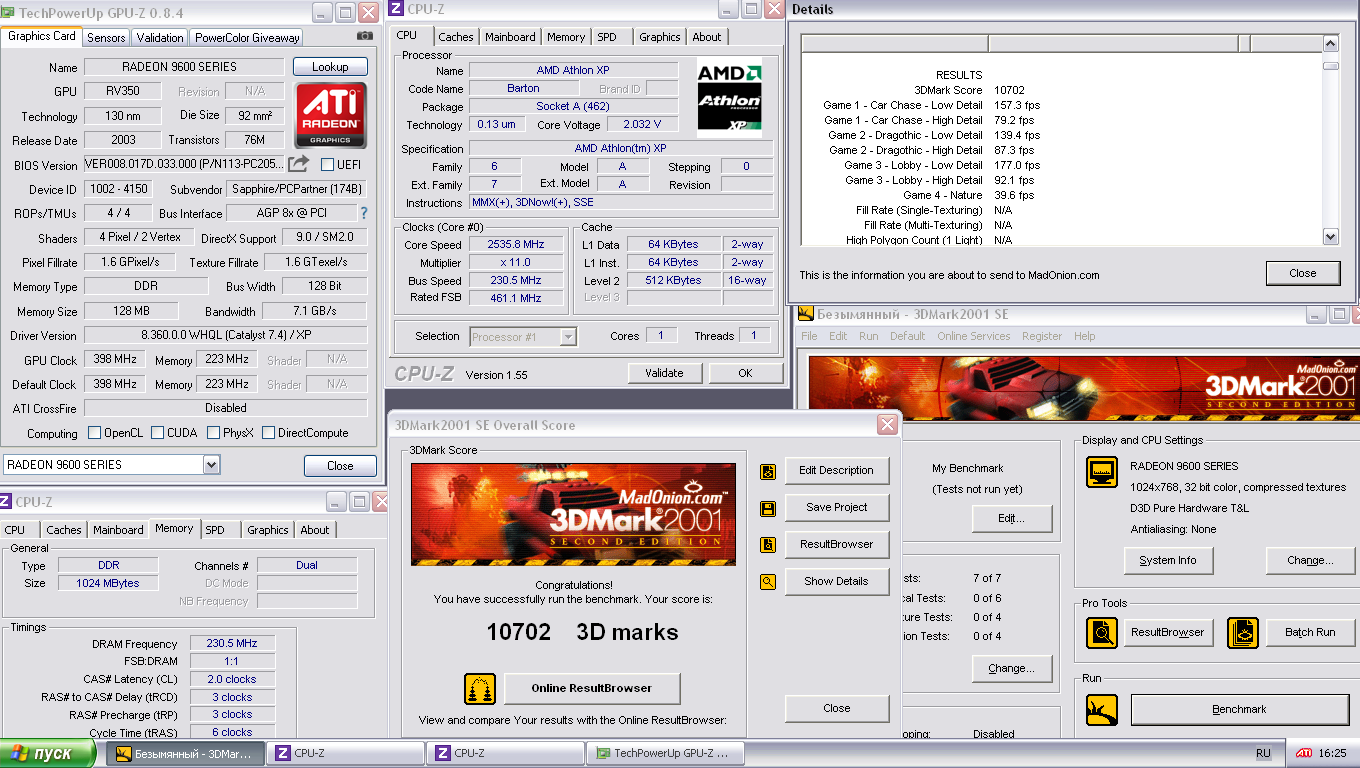Open the Online Services menu in 3DMark
The width and height of the screenshot is (1360, 768).
click(x=974, y=336)
